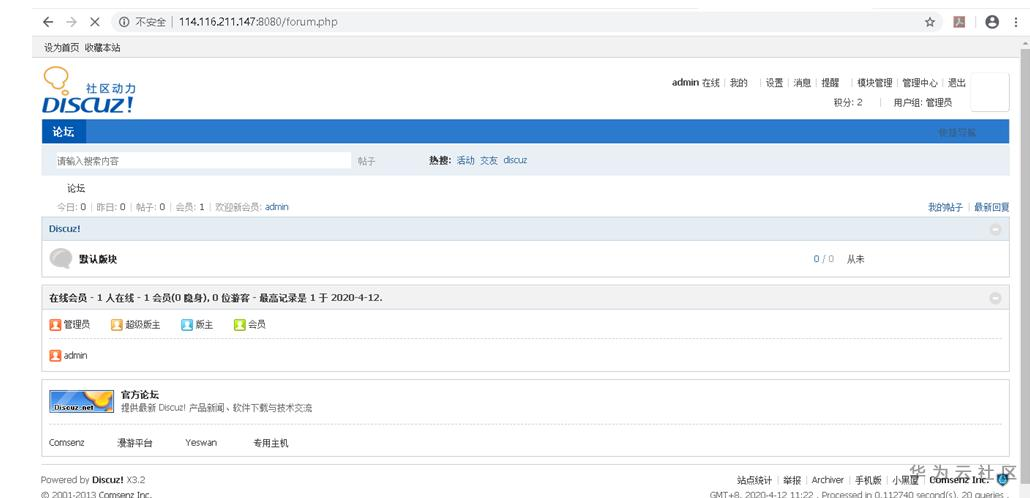Open the 默认版块 forum
The height and width of the screenshot is (498, 1030).
(98, 259)
